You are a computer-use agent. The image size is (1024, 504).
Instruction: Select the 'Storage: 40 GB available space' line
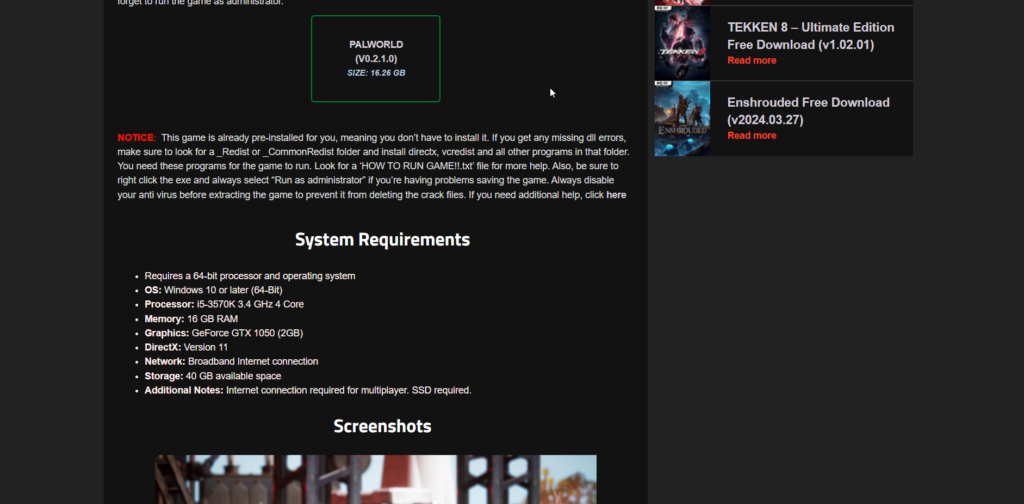point(213,376)
